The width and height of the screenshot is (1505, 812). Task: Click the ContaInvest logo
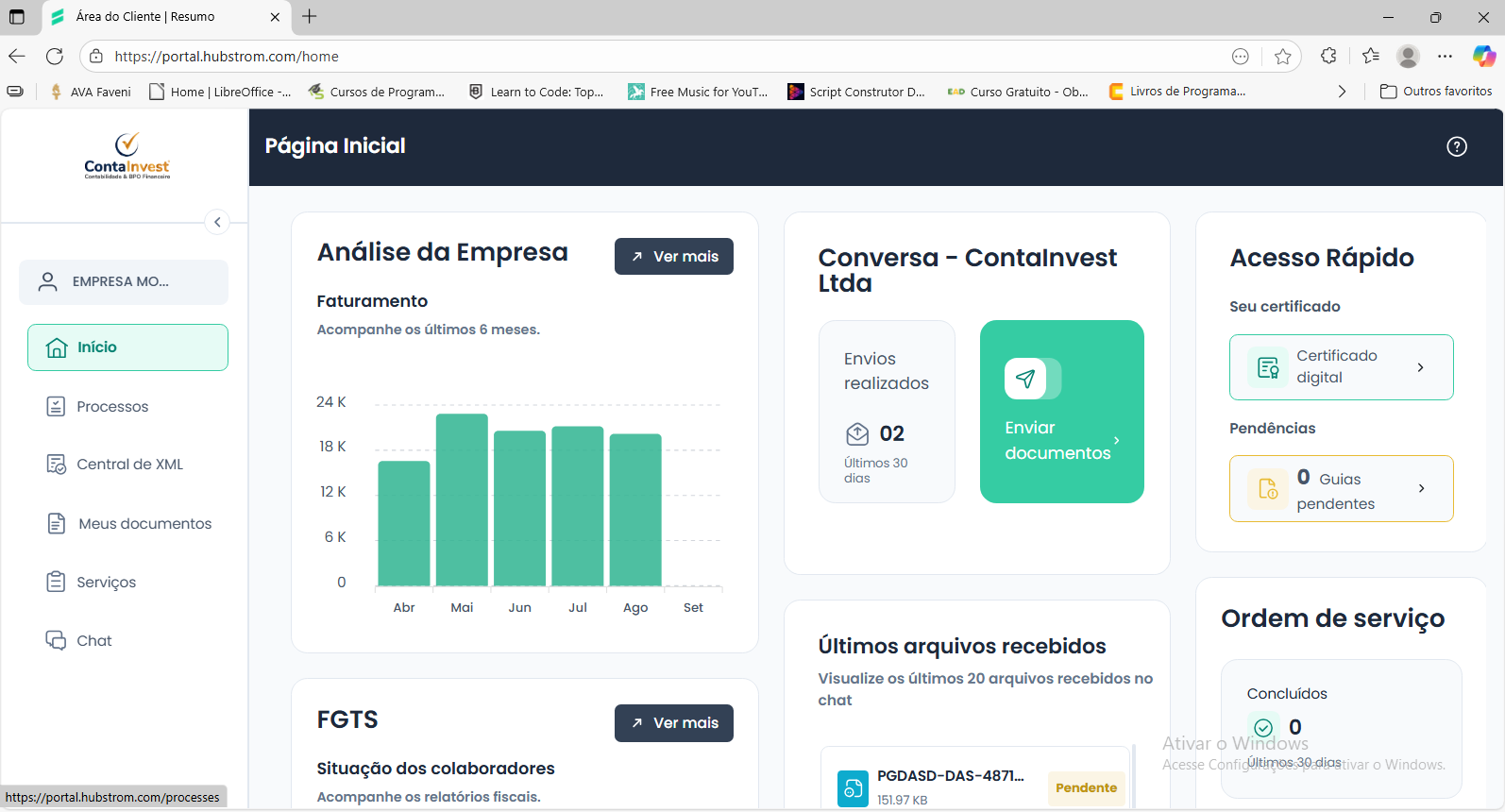(x=127, y=157)
